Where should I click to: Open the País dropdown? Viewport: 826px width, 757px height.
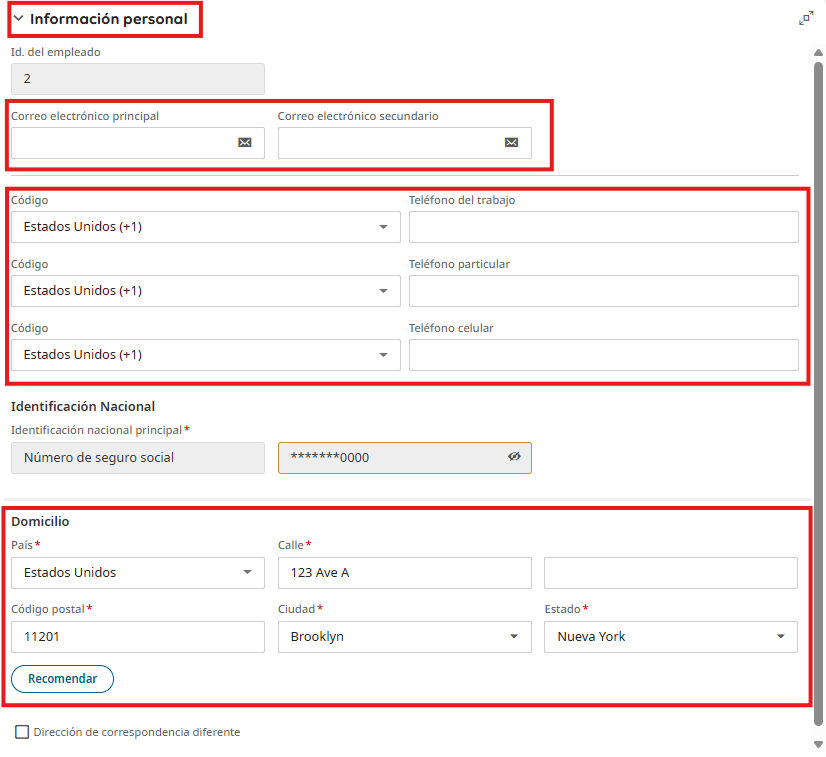[x=138, y=573]
